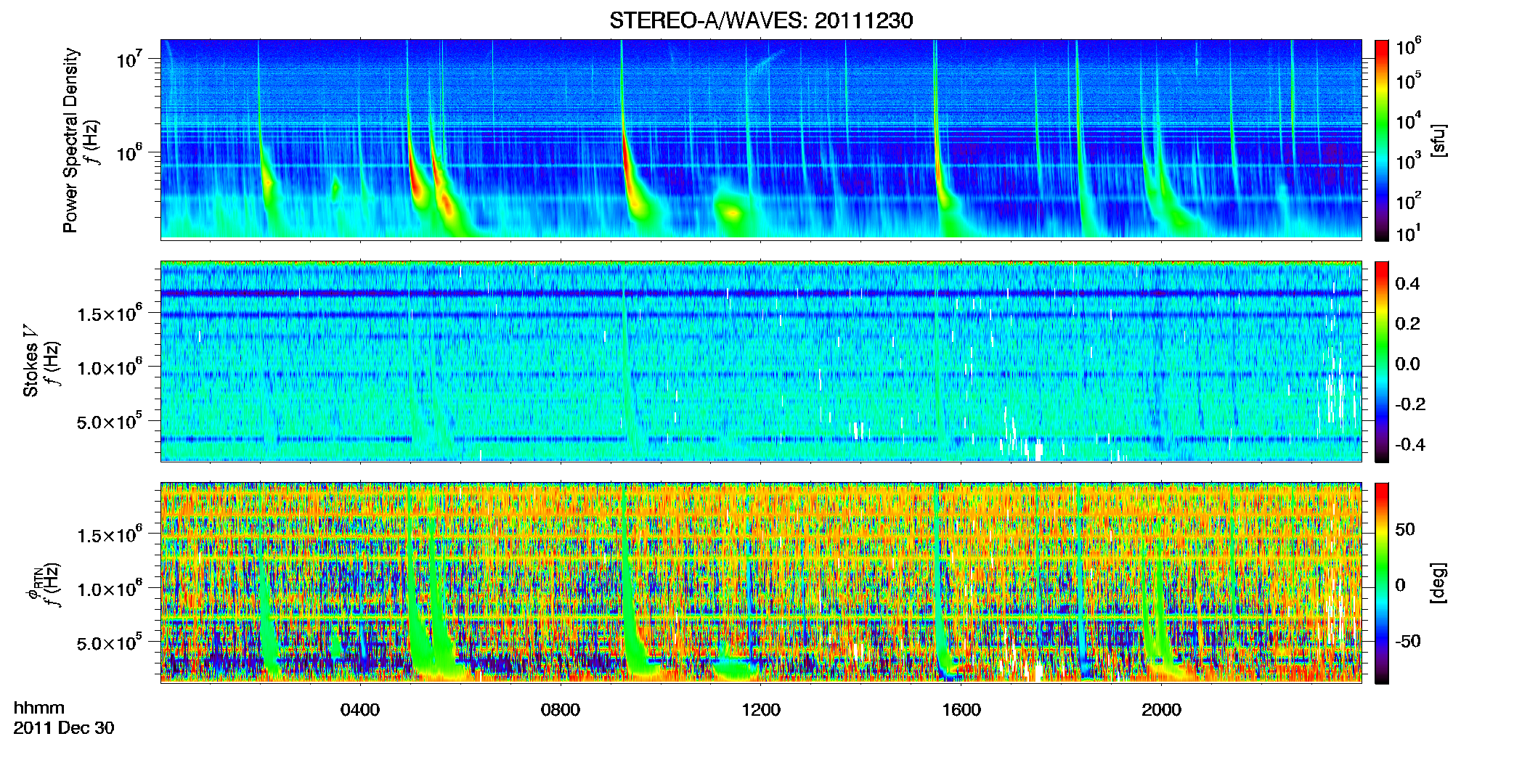Click the "1200" time tick label
The height and width of the screenshot is (784, 1522).
(761, 710)
